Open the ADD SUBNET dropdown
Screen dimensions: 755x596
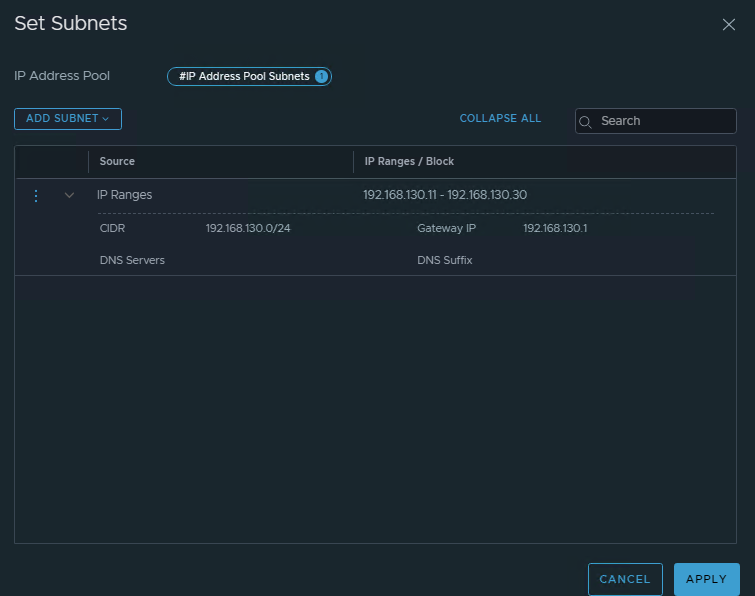(68, 119)
